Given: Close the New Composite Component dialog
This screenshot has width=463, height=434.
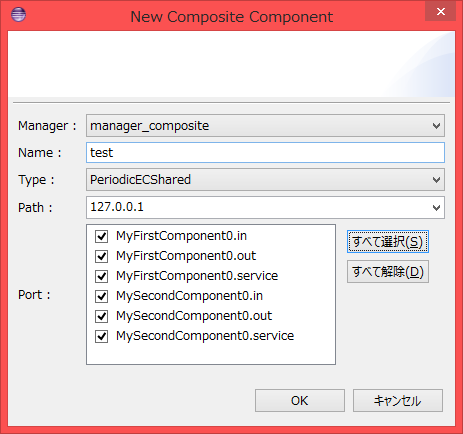Looking at the screenshot, I should 440,12.
